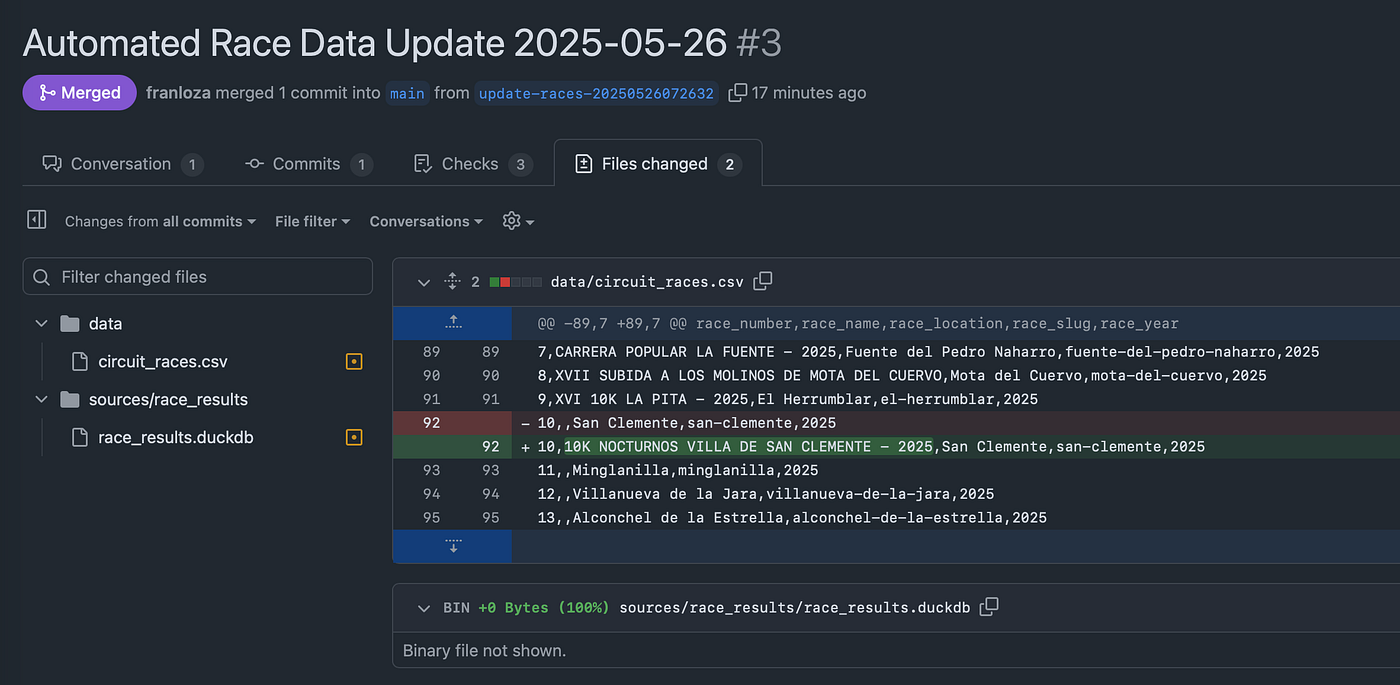
Task: Expand diff lines downward below line 95
Action: tap(453, 546)
